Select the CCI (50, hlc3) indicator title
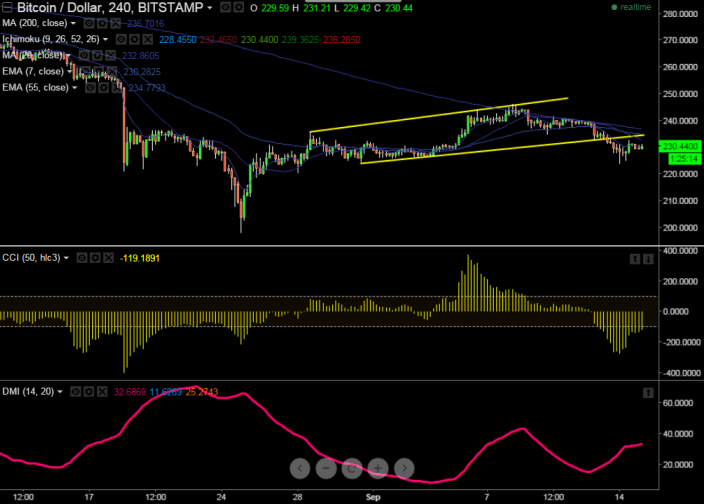The image size is (704, 504). point(31,258)
